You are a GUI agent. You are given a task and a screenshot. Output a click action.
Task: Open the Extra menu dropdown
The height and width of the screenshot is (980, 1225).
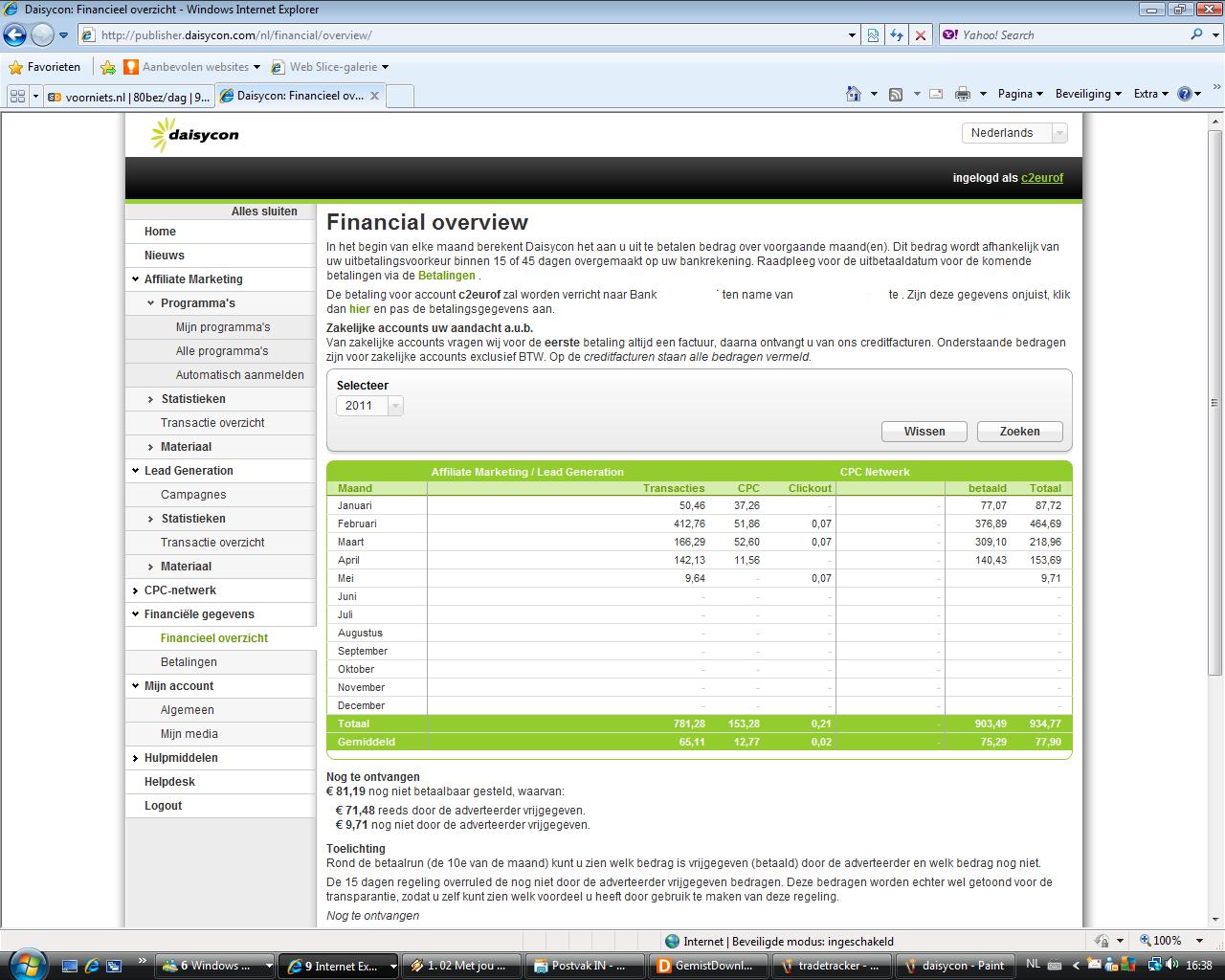click(x=1150, y=94)
